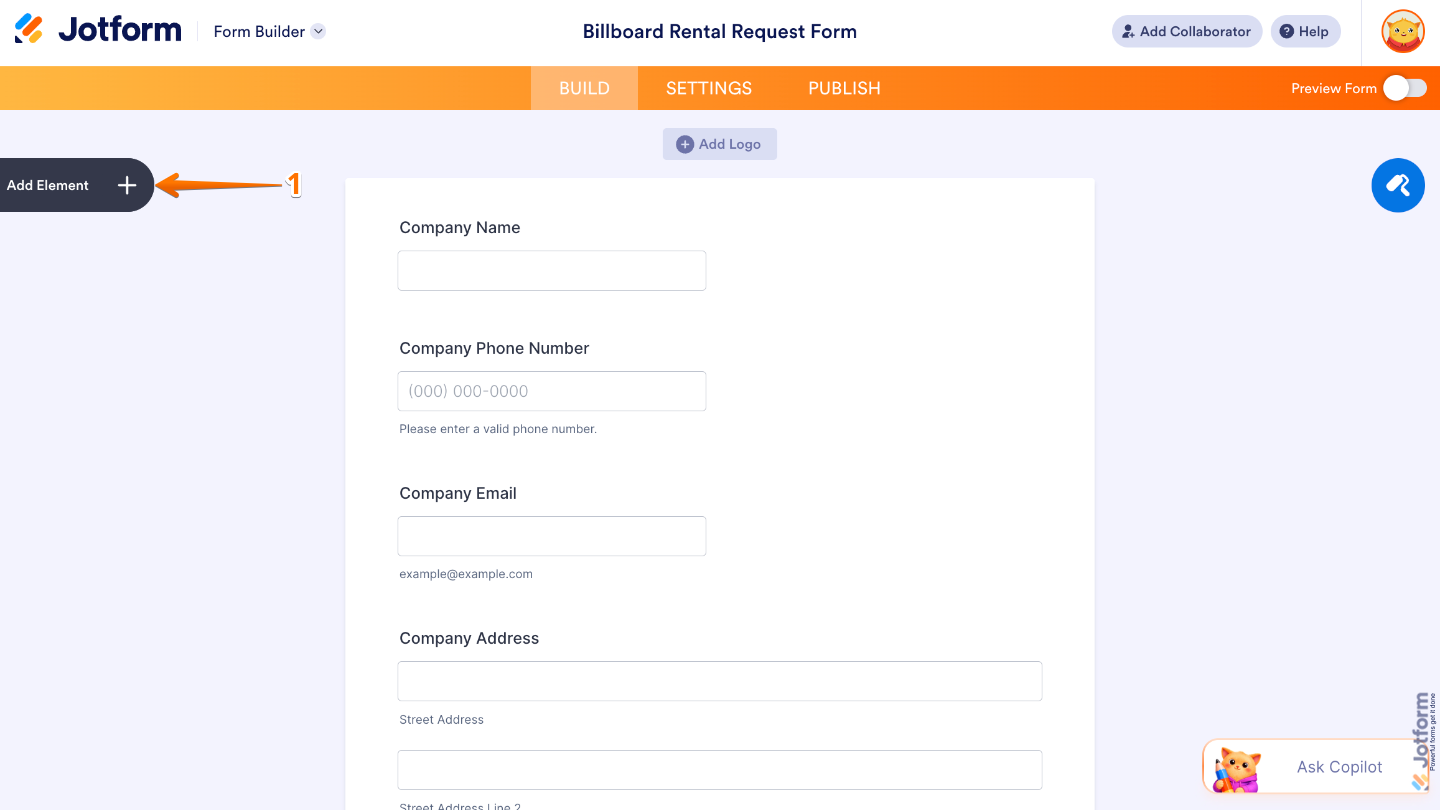Screen dimensions: 1440x810
Task: Click the Add Collaborator button
Action: click(x=1186, y=31)
